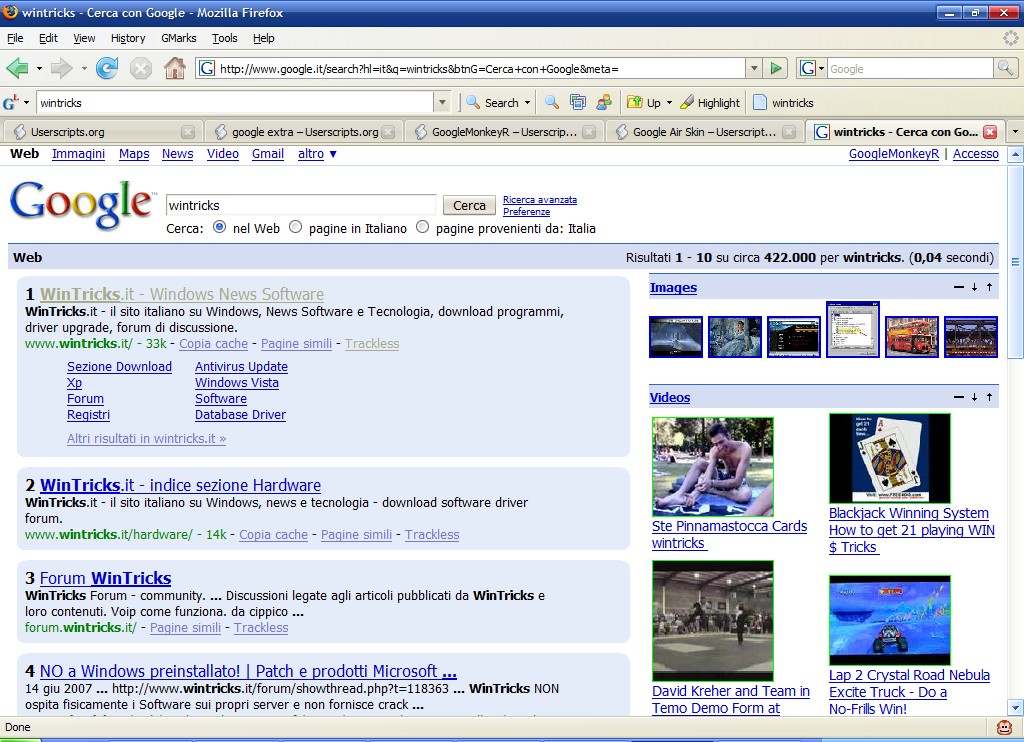Viewport: 1024px width, 742px height.
Task: Click the Up folder button
Action: [644, 103]
